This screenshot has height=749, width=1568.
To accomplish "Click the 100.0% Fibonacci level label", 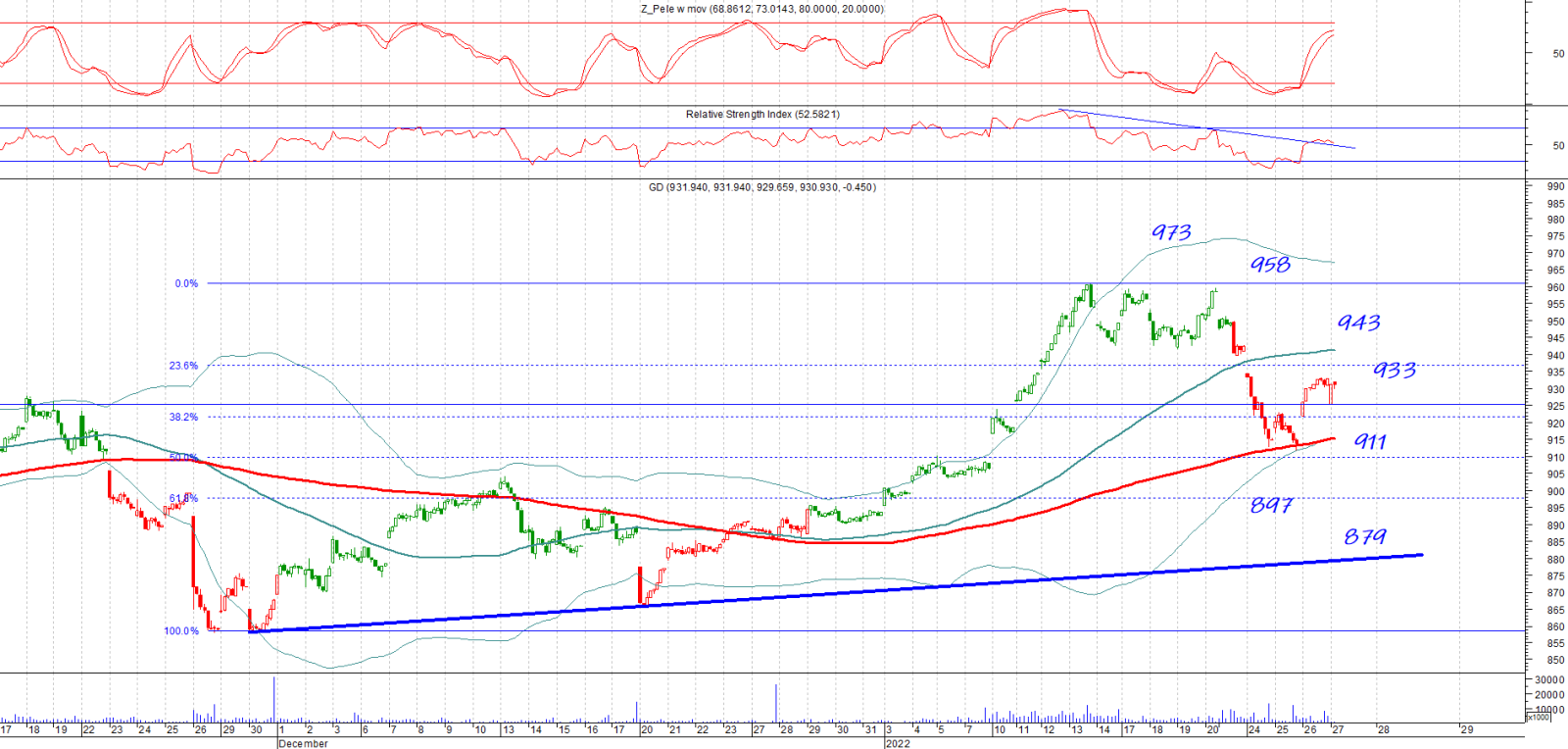I will pyautogui.click(x=181, y=630).
